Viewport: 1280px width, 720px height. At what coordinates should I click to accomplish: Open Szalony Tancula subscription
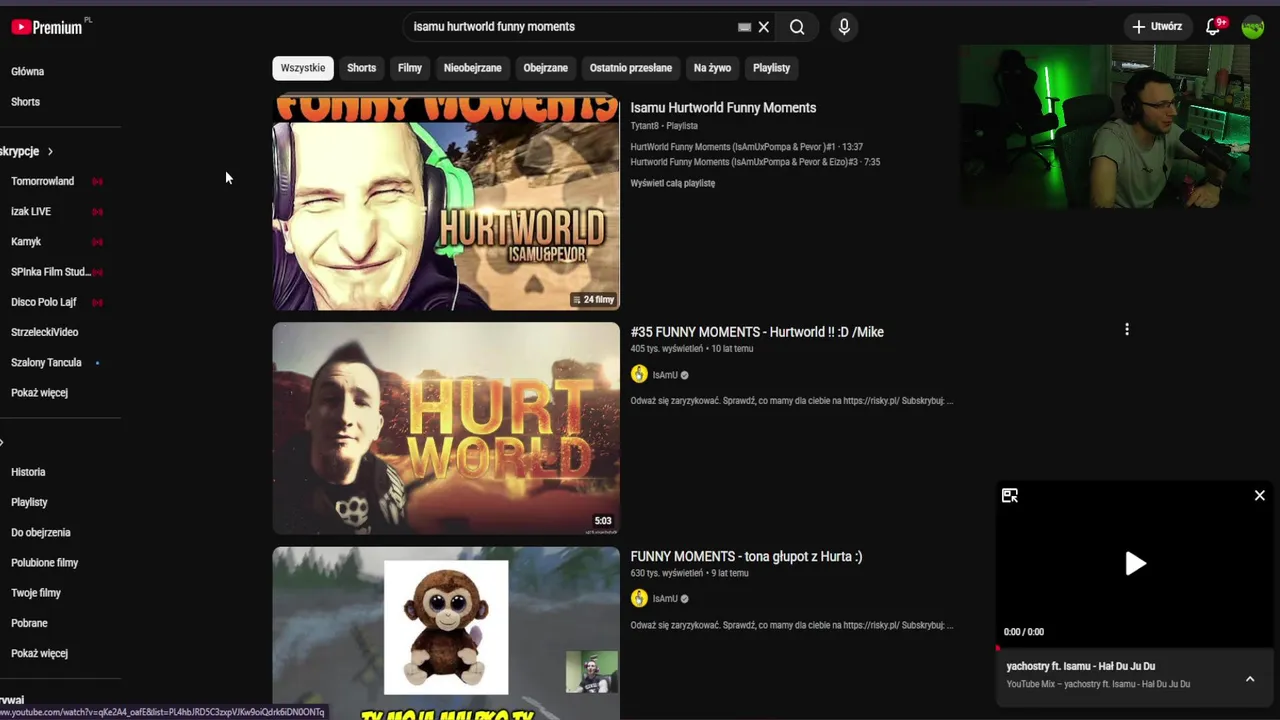coord(46,362)
